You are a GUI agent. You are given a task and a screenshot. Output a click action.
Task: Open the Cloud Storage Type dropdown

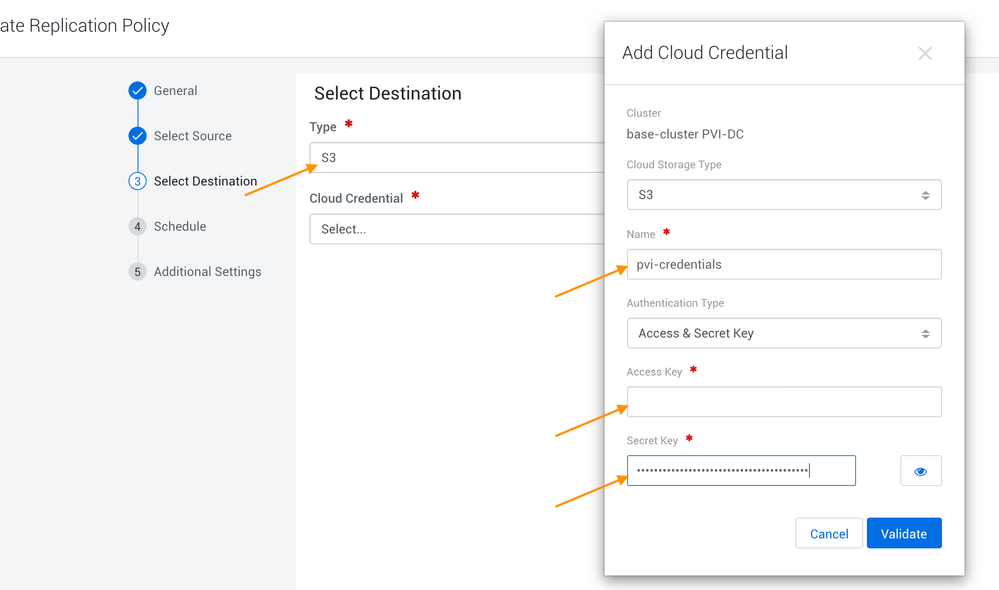(783, 195)
